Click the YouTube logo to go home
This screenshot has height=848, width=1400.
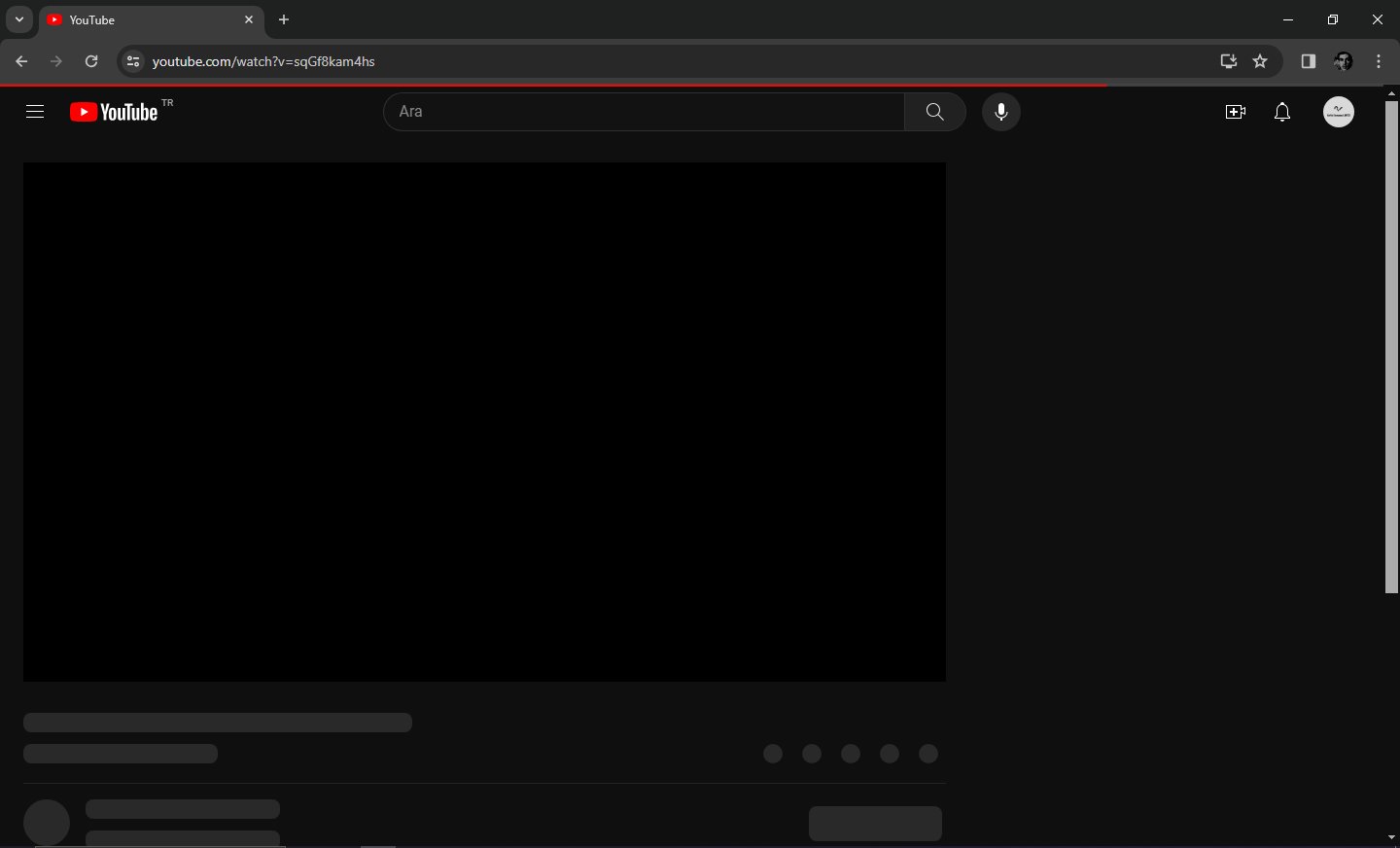pos(116,113)
